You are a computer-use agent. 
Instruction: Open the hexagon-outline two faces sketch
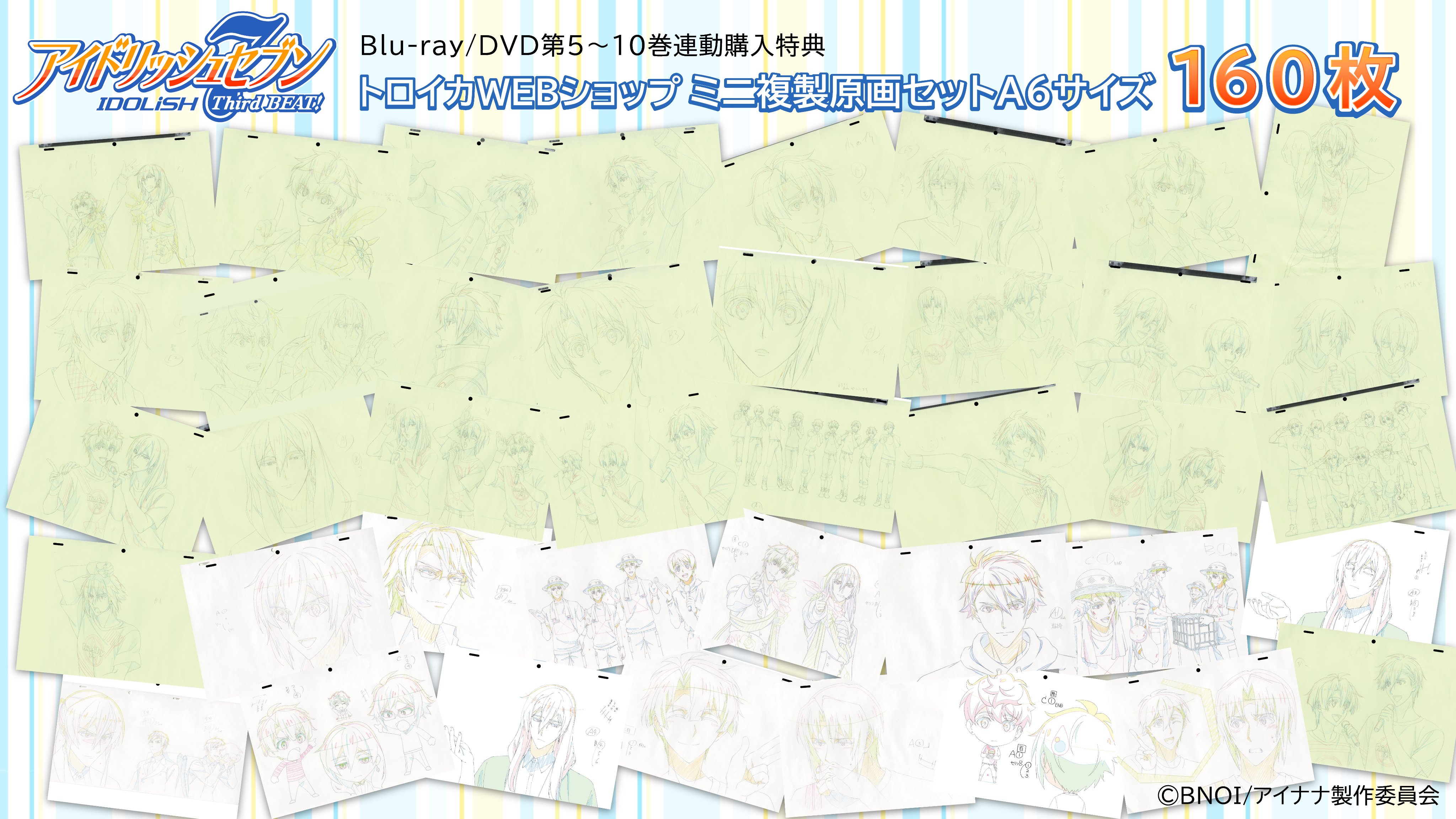pyautogui.click(x=1215, y=729)
